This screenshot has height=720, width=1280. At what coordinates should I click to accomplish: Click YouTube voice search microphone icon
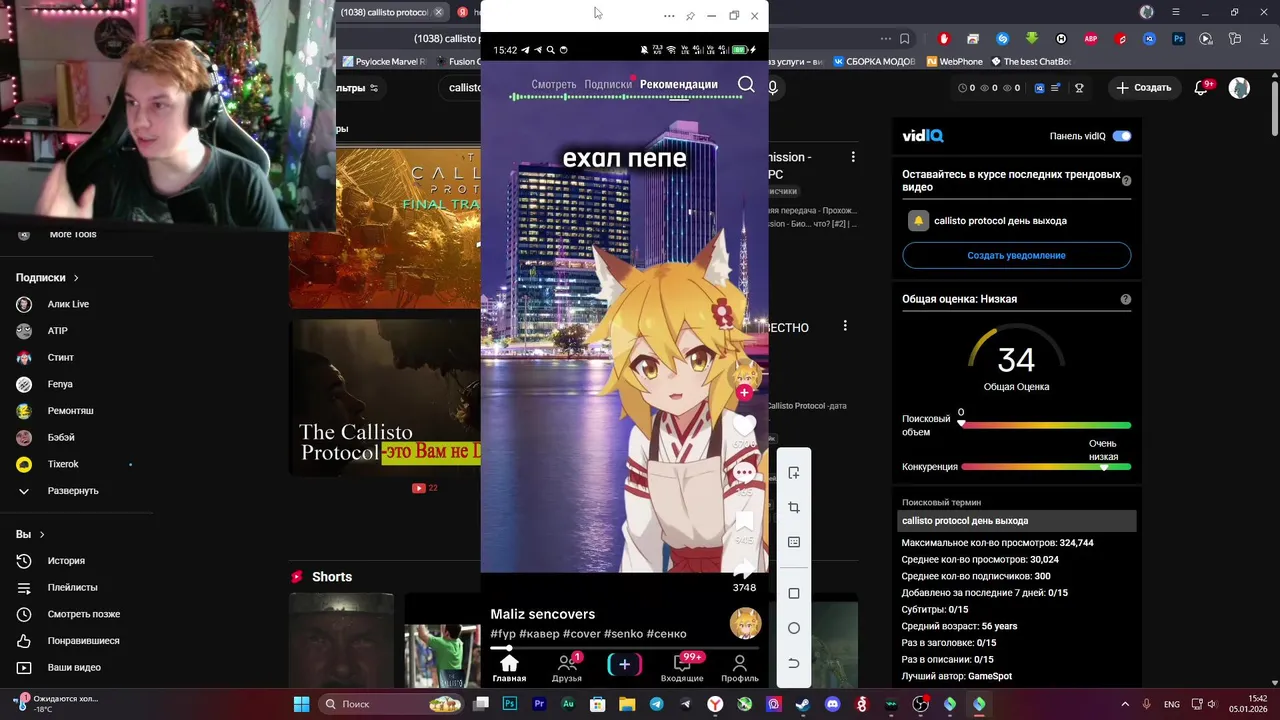pos(772,88)
